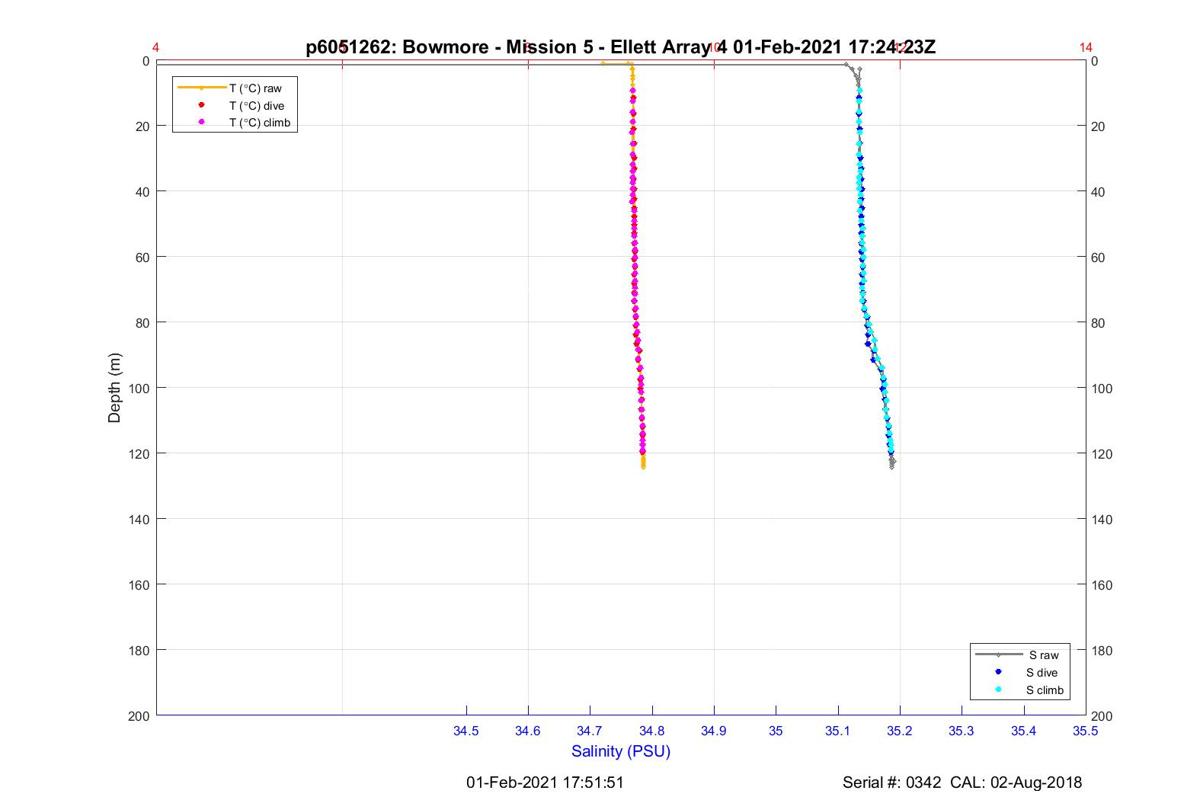Click the 35.2 salinity tick label
This screenshot has width=1200, height=804.
coord(900,731)
